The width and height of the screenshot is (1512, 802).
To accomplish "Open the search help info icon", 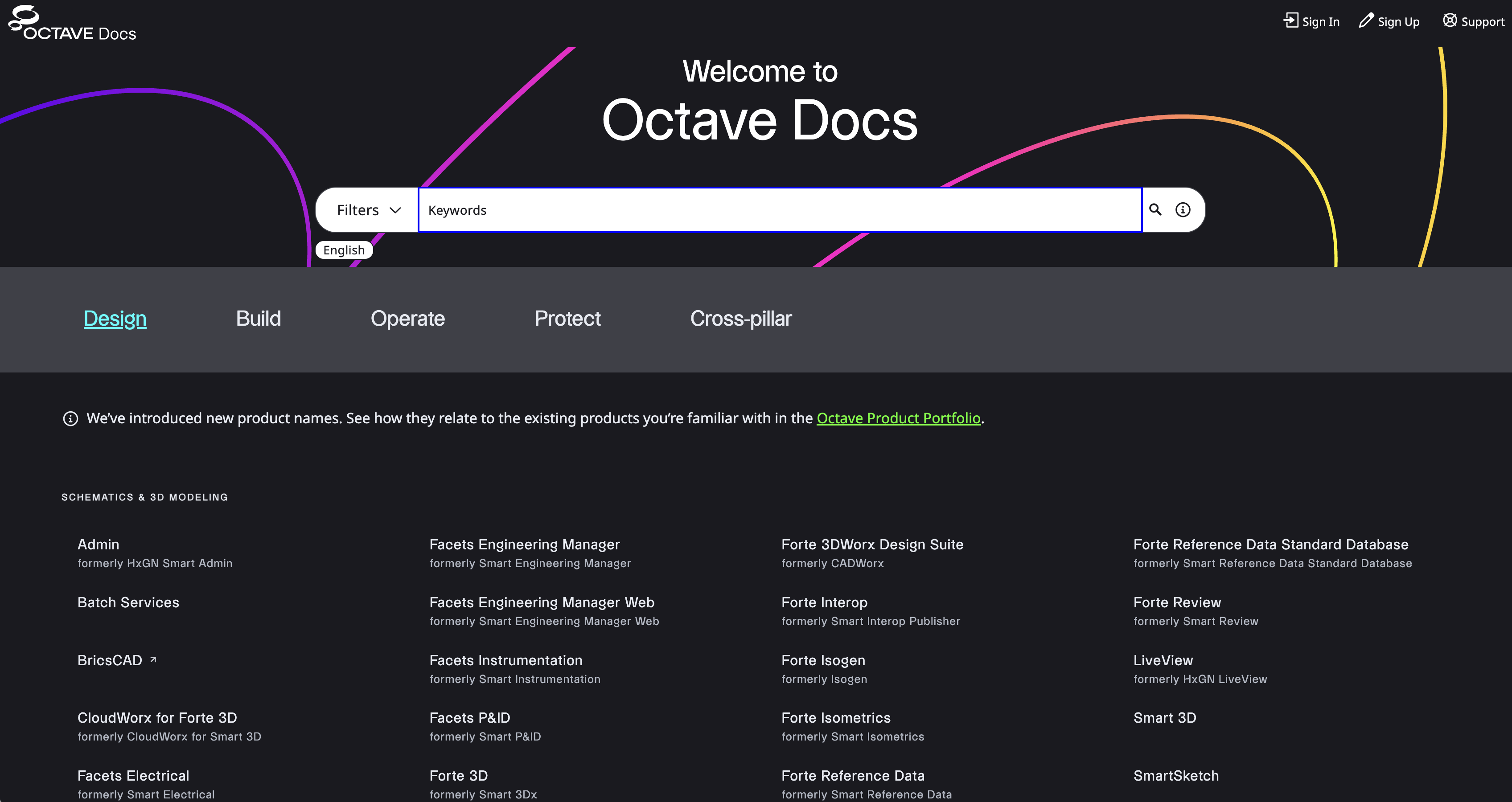I will point(1183,209).
